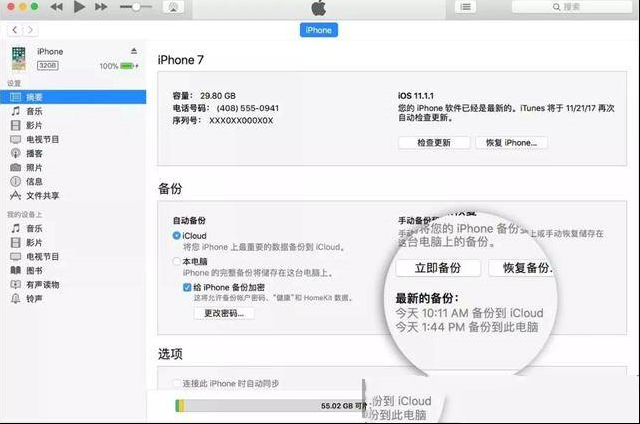Click the phone number (408) 555-0941

click(248, 108)
